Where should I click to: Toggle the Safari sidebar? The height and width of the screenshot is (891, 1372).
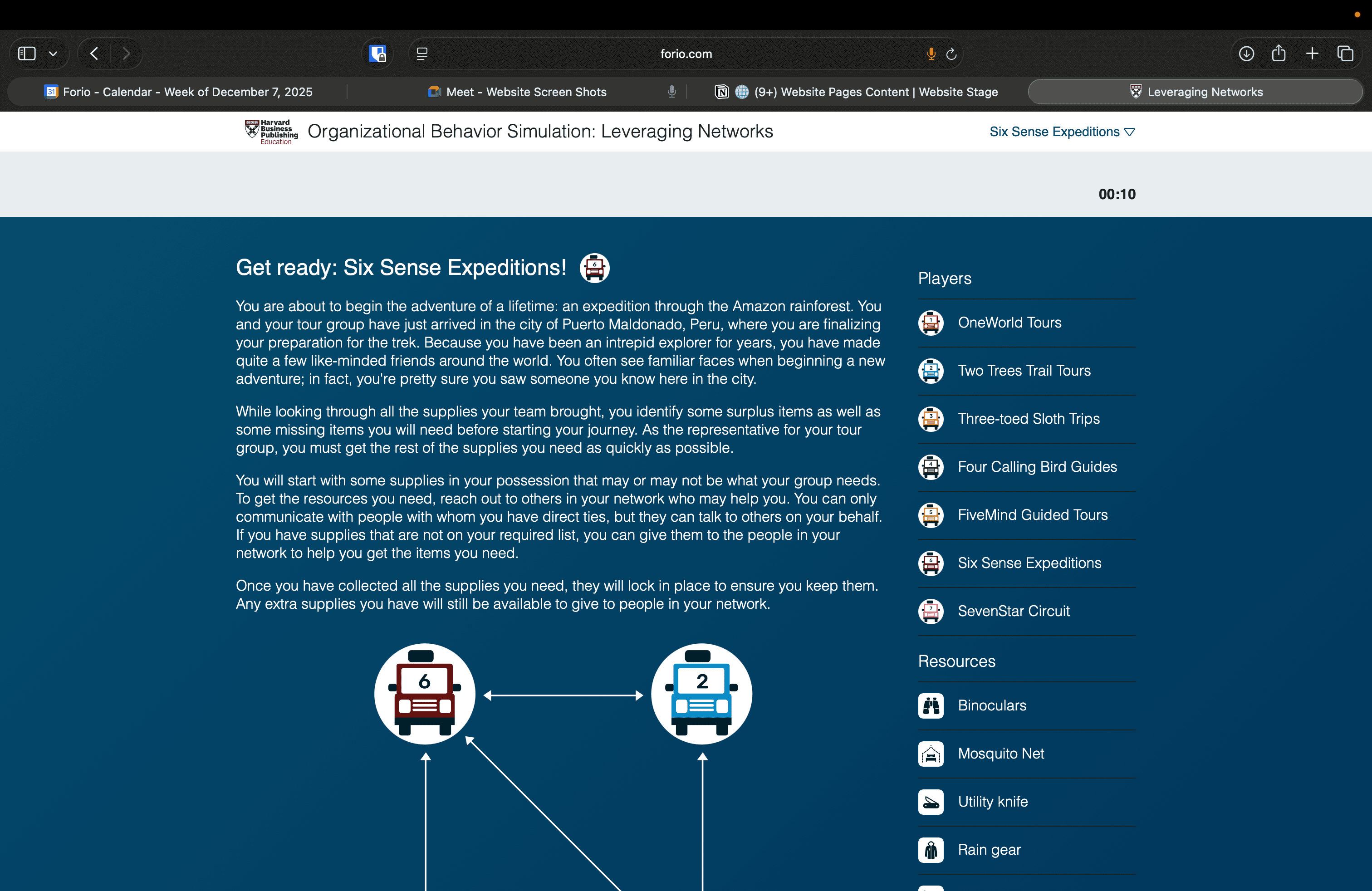27,54
